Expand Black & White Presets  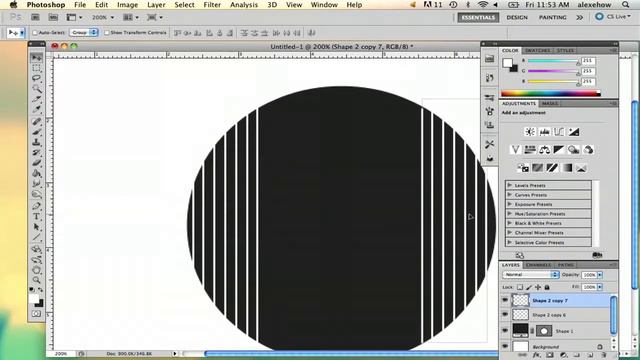510,223
